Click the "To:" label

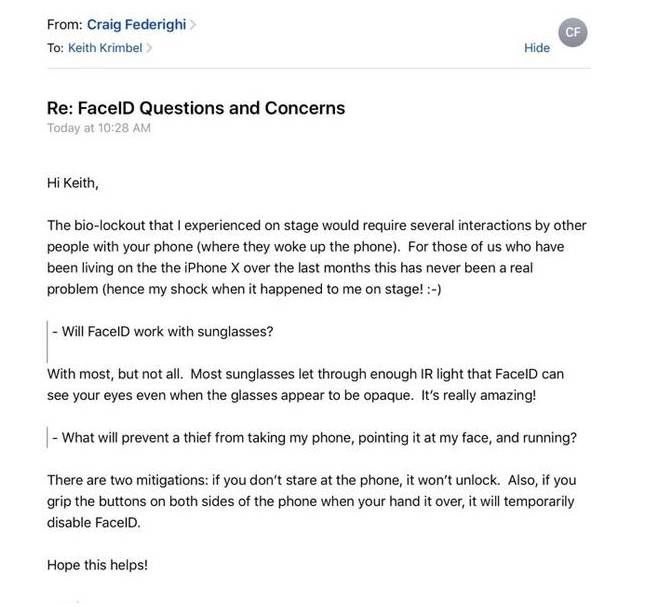(x=55, y=47)
